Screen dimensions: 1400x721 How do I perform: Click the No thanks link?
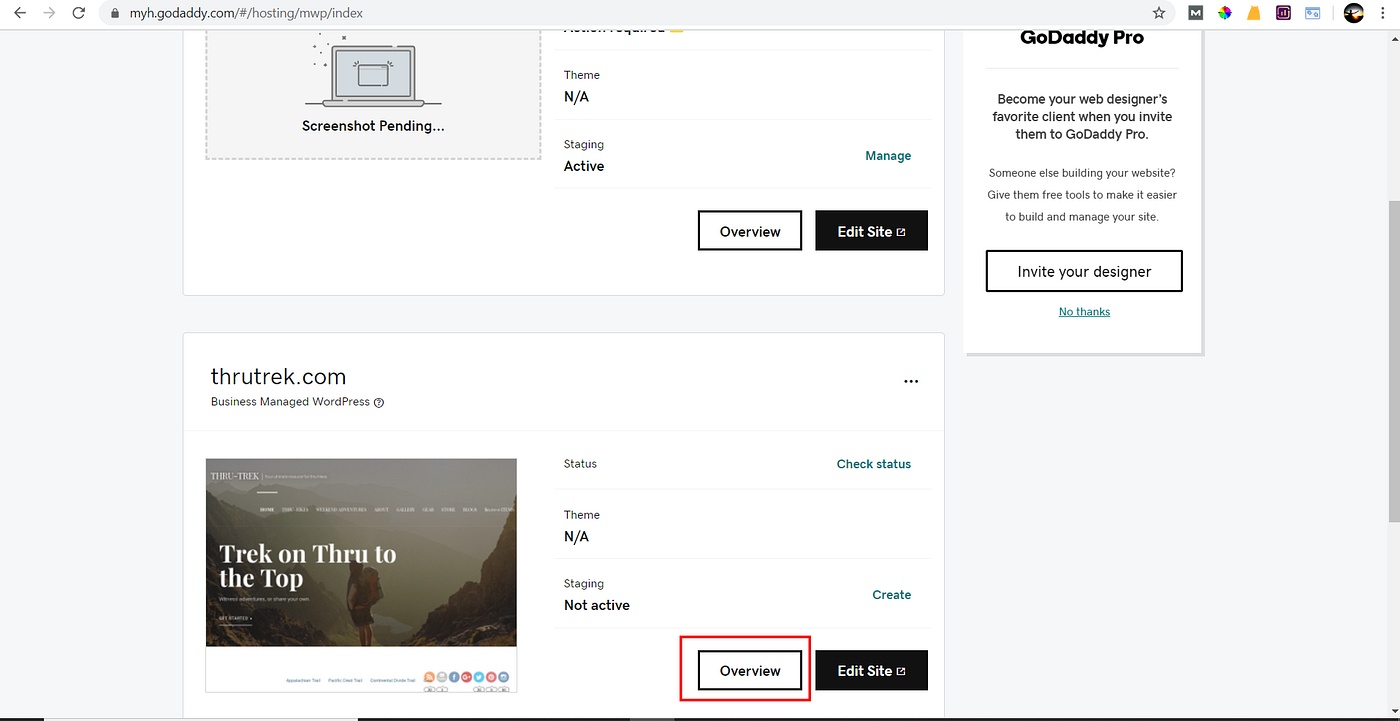tap(1084, 312)
